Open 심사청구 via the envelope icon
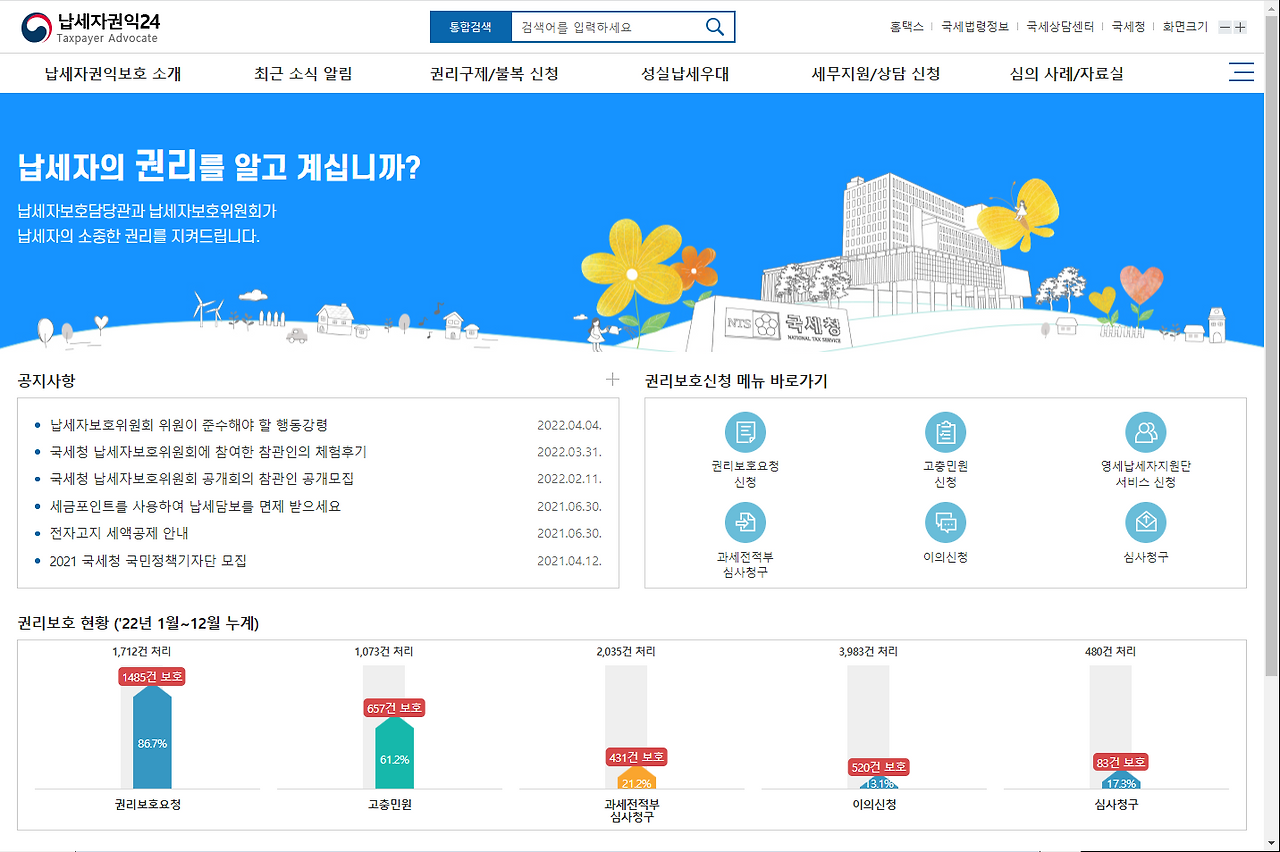The height and width of the screenshot is (852, 1280). pyautogui.click(x=1146, y=521)
